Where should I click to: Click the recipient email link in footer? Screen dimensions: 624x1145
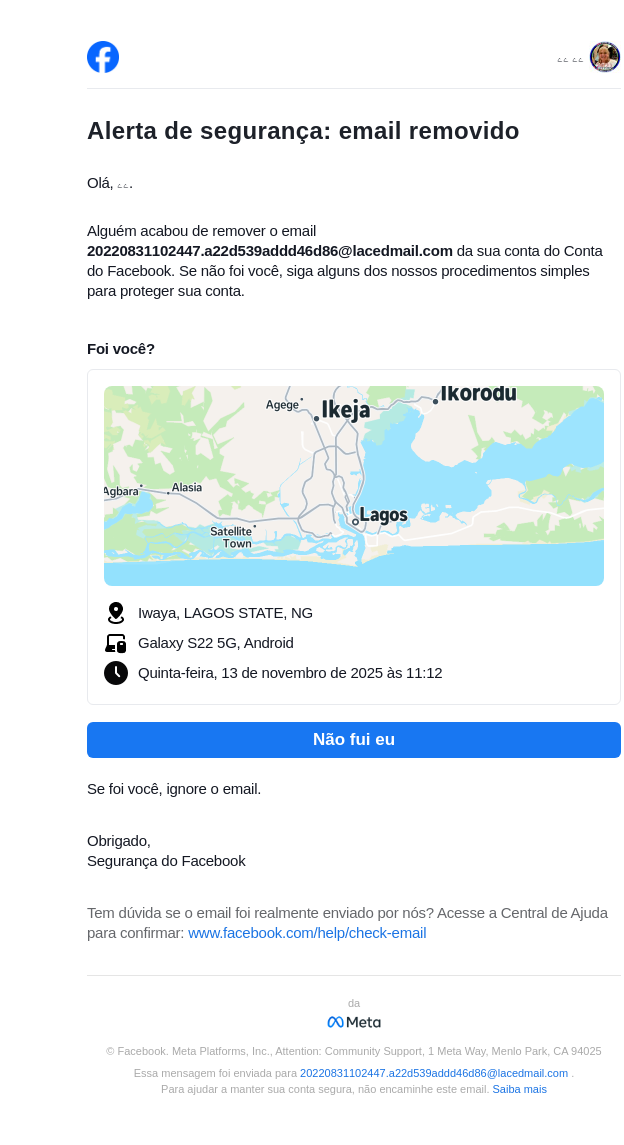(434, 1073)
